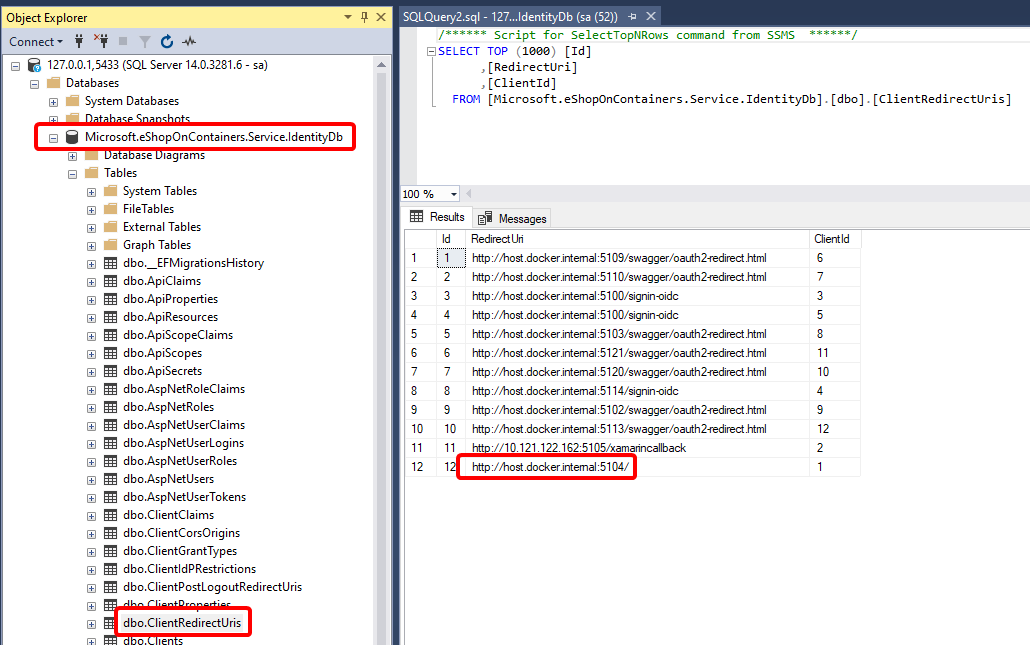Switch to the SQLQuery2.sql tab
The height and width of the screenshot is (645, 1030).
pyautogui.click(x=510, y=16)
